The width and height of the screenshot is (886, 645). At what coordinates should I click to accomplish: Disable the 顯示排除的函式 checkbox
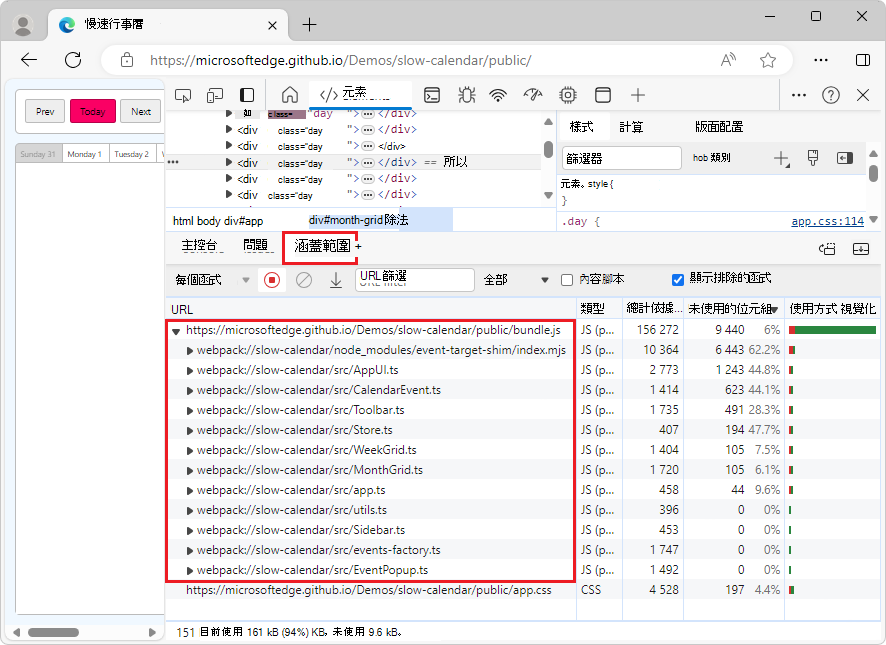(x=677, y=281)
